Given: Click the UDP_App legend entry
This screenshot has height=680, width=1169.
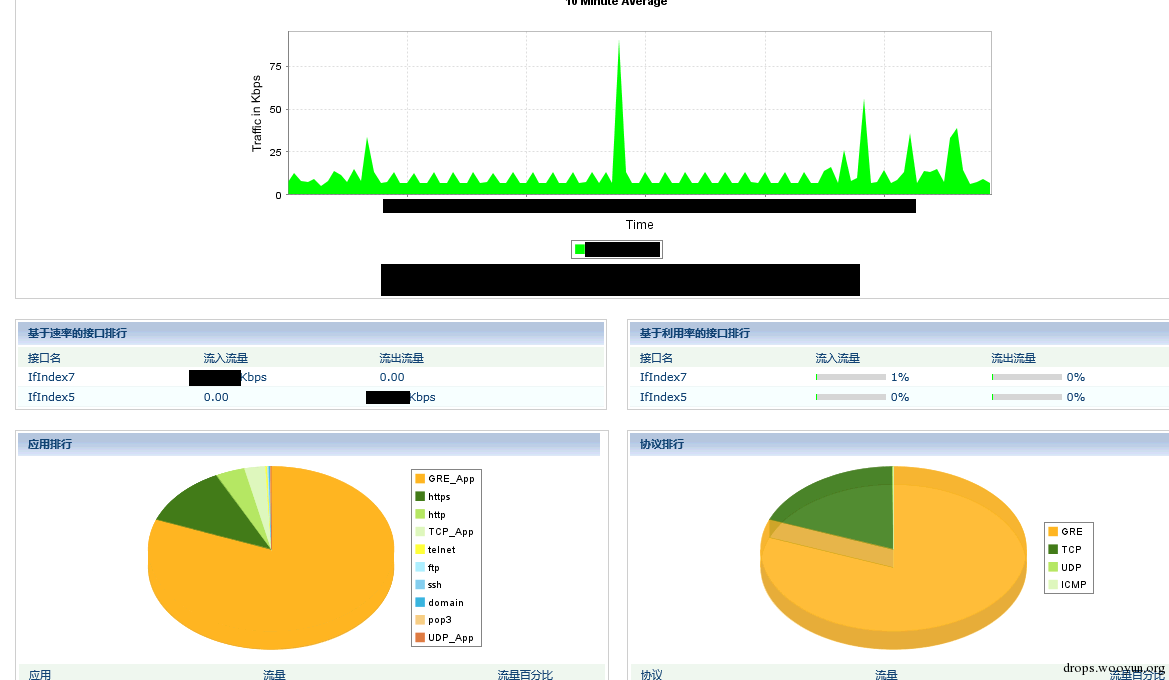Looking at the screenshot, I should (450, 638).
